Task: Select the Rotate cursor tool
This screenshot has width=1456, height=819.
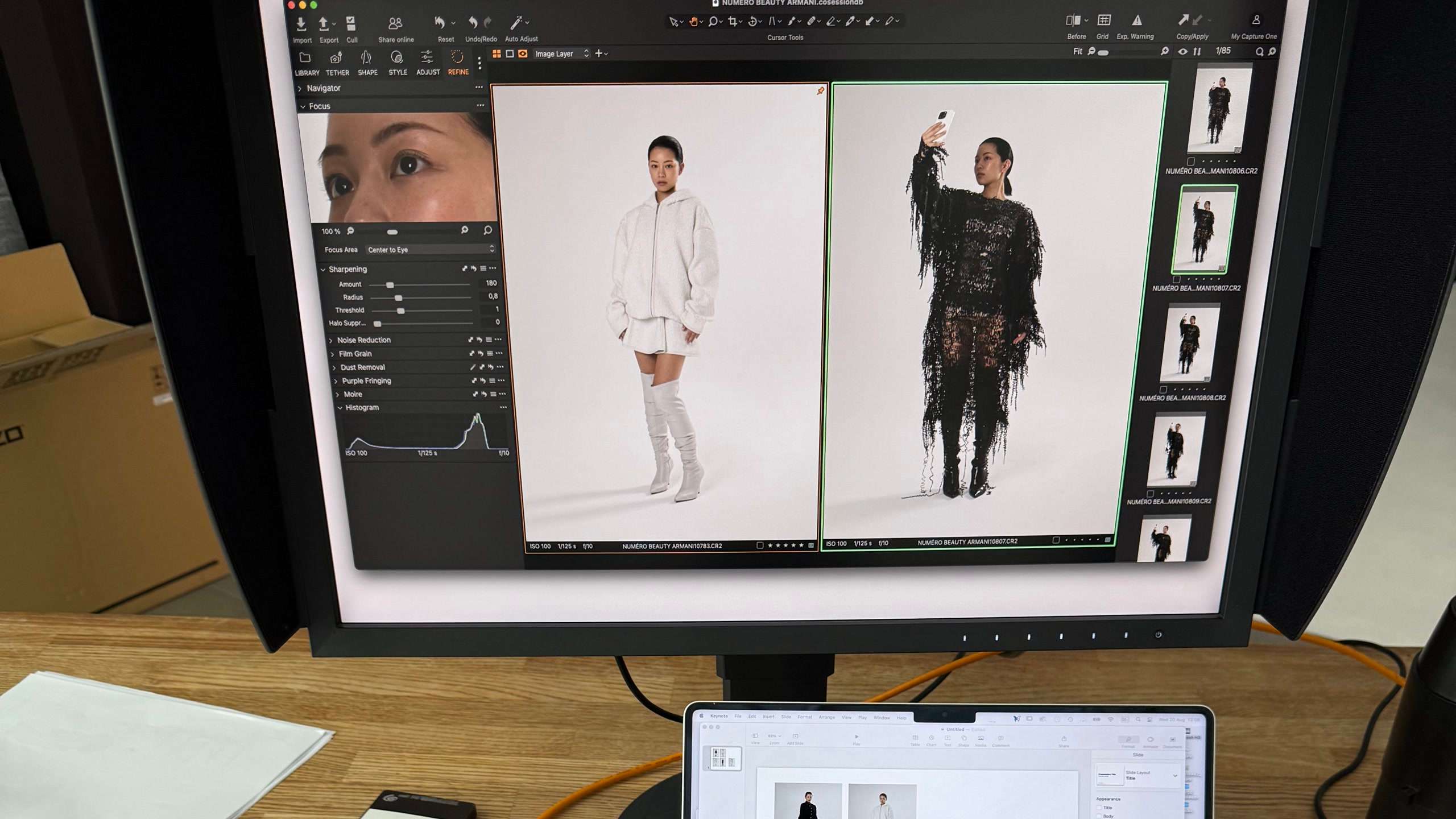Action: point(752,22)
